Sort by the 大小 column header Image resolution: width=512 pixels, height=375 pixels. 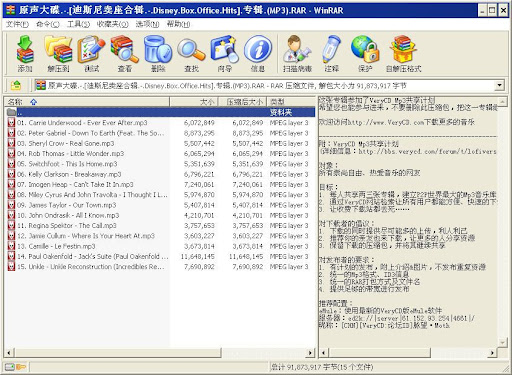point(194,102)
